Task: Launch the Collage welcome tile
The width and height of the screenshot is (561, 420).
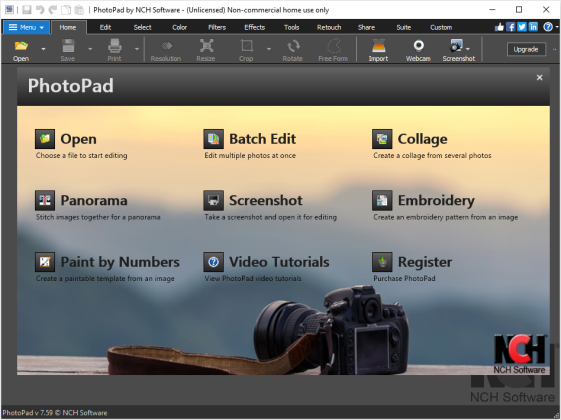Action: pyautogui.click(x=432, y=145)
